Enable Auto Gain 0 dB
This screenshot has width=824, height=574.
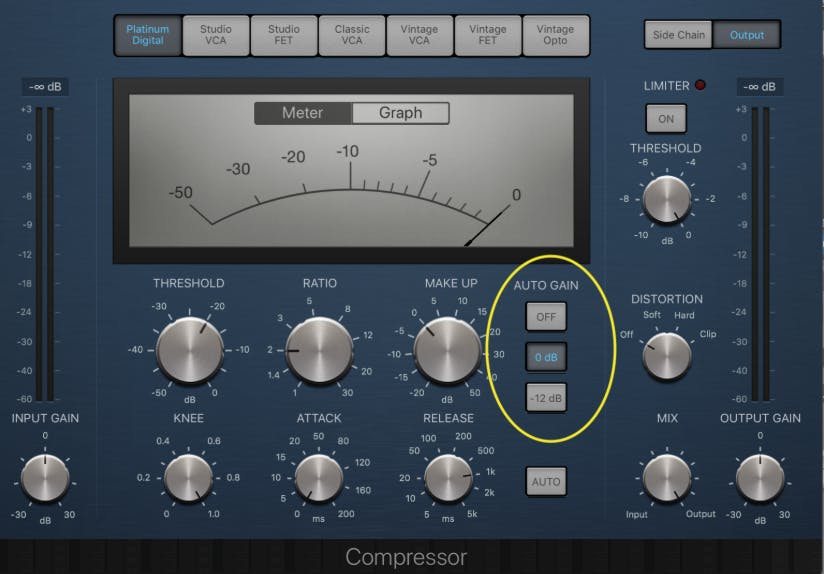pyautogui.click(x=546, y=358)
